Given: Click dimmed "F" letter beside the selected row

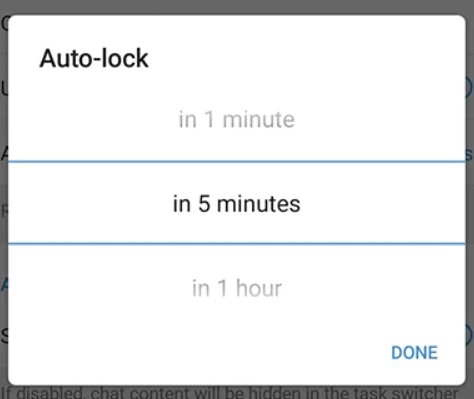Looking at the screenshot, I should (4, 211).
